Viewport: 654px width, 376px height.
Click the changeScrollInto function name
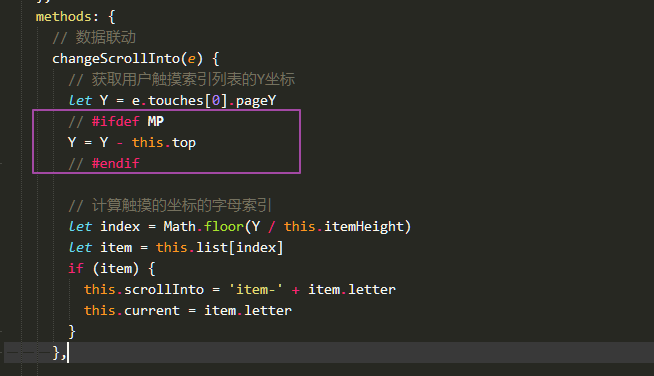(x=116, y=58)
